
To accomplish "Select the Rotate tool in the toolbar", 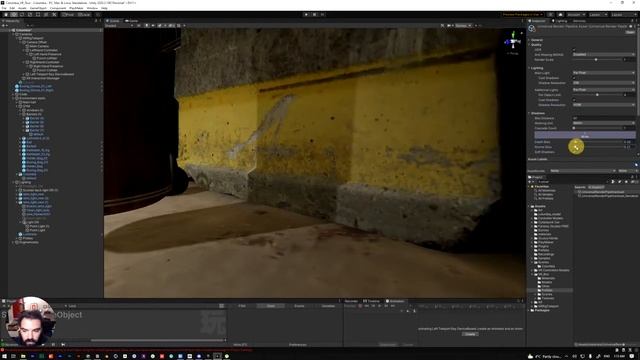I will (x=22, y=15).
